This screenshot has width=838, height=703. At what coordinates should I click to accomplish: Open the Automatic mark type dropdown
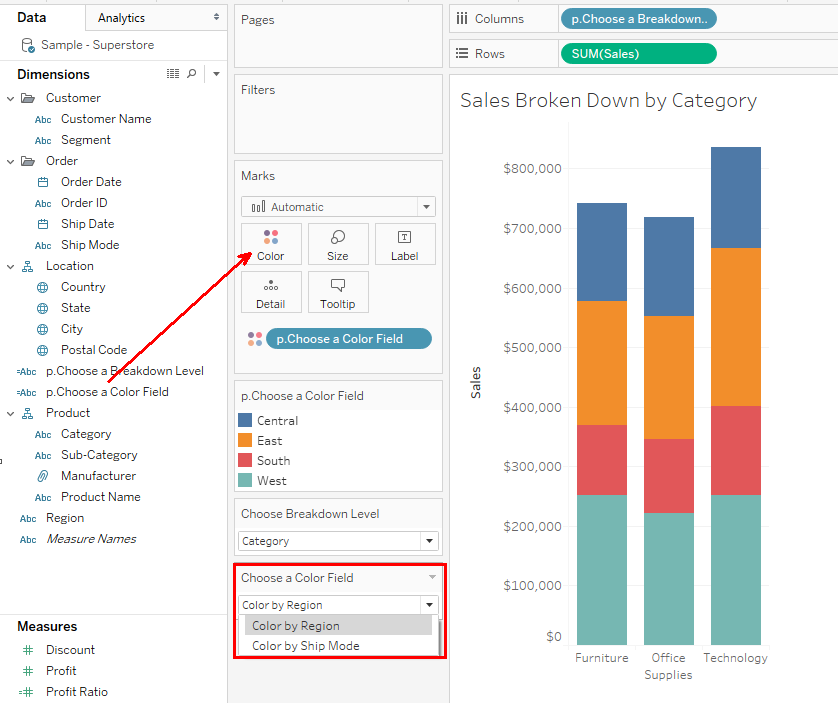point(338,207)
